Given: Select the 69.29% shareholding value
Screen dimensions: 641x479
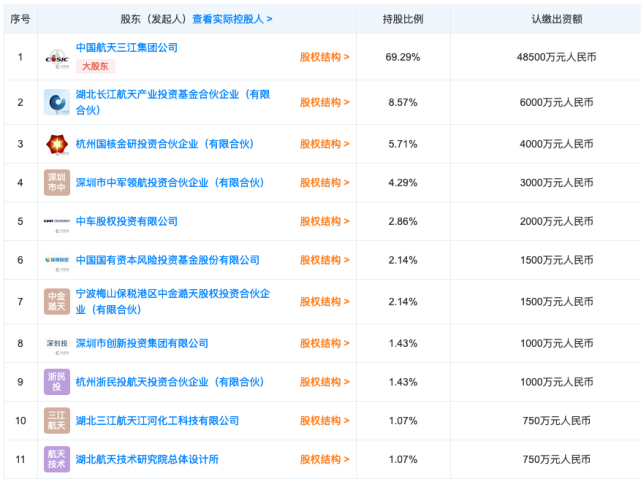Looking at the screenshot, I should coord(403,57).
